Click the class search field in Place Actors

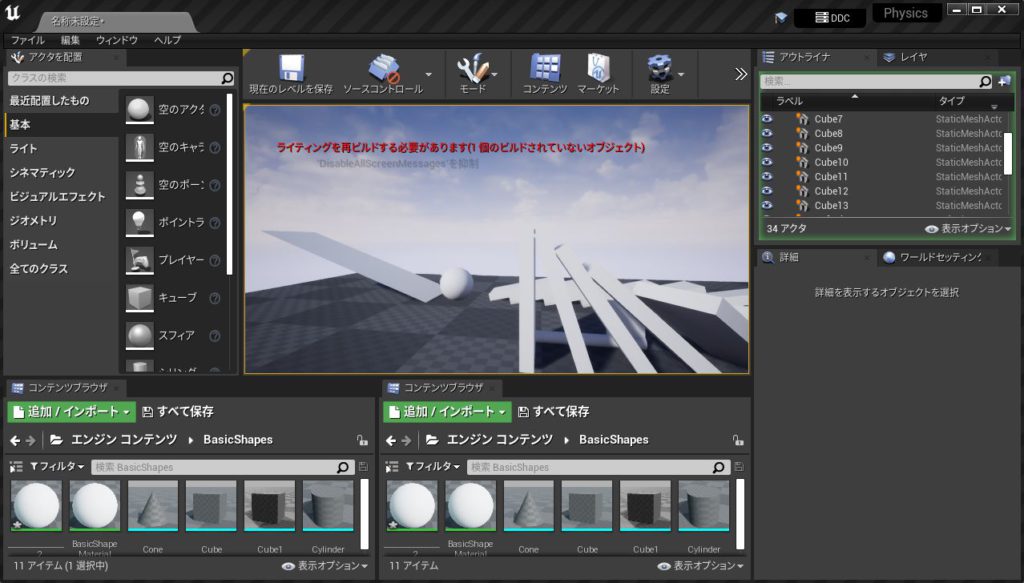pyautogui.click(x=121, y=78)
